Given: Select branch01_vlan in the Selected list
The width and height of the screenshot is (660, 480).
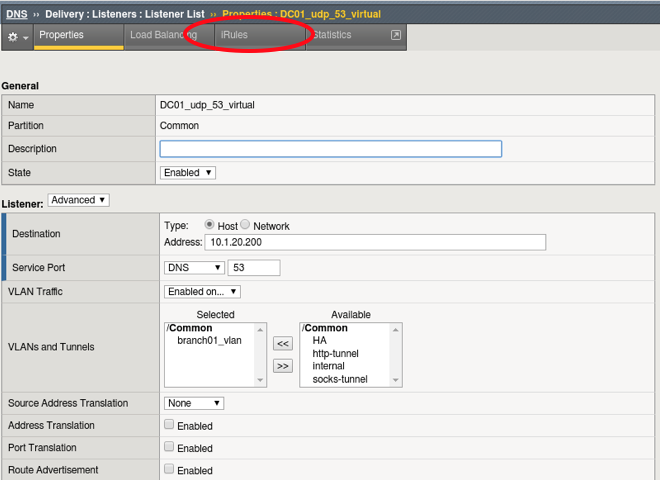Looking at the screenshot, I should pyautogui.click(x=209, y=341).
